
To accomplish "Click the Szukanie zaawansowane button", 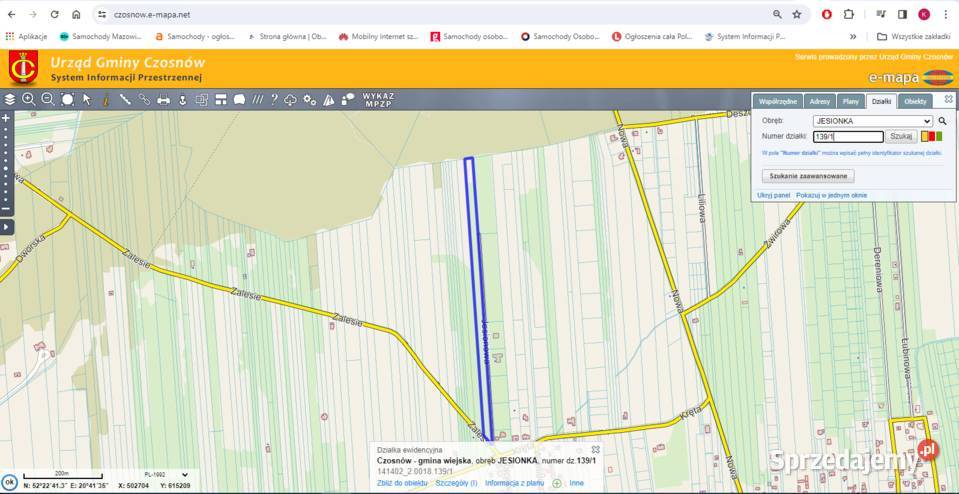I will (807, 175).
